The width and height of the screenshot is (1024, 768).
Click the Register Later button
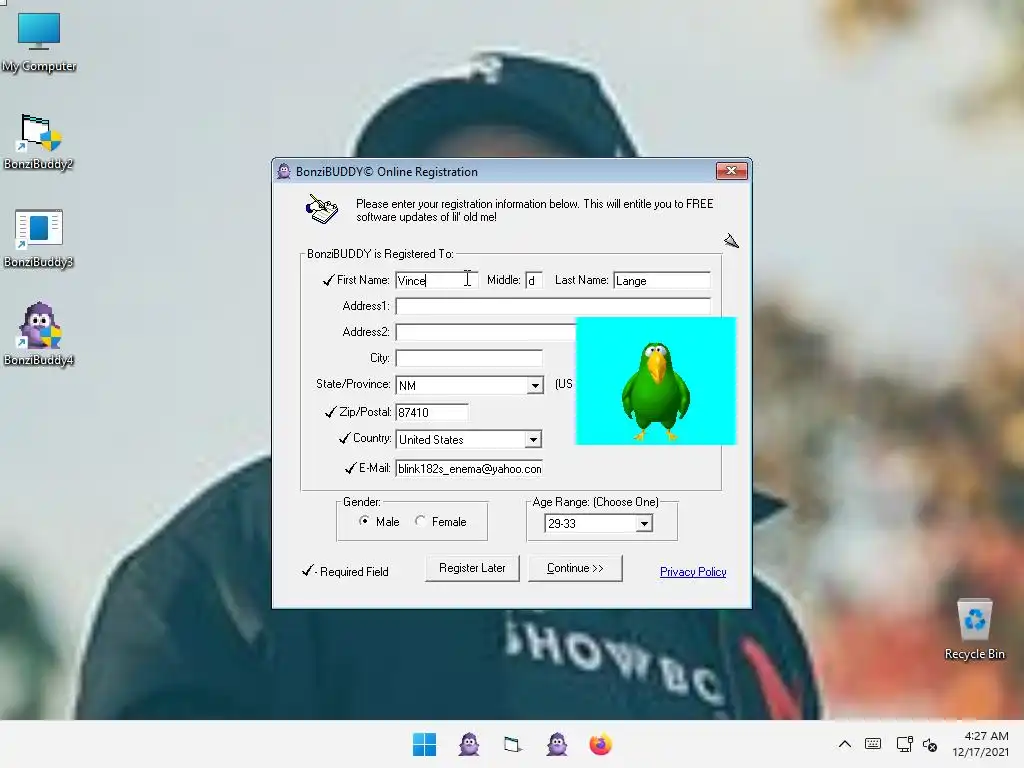pyautogui.click(x=472, y=568)
